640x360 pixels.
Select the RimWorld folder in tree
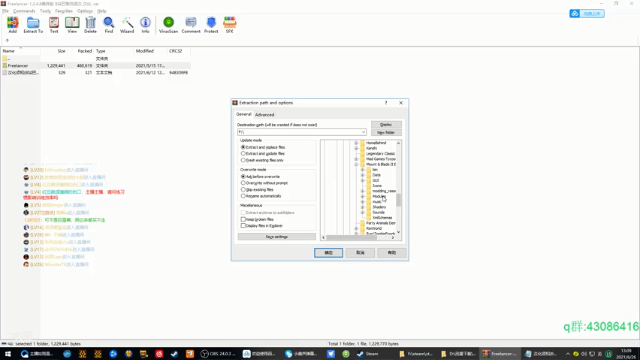click(374, 228)
